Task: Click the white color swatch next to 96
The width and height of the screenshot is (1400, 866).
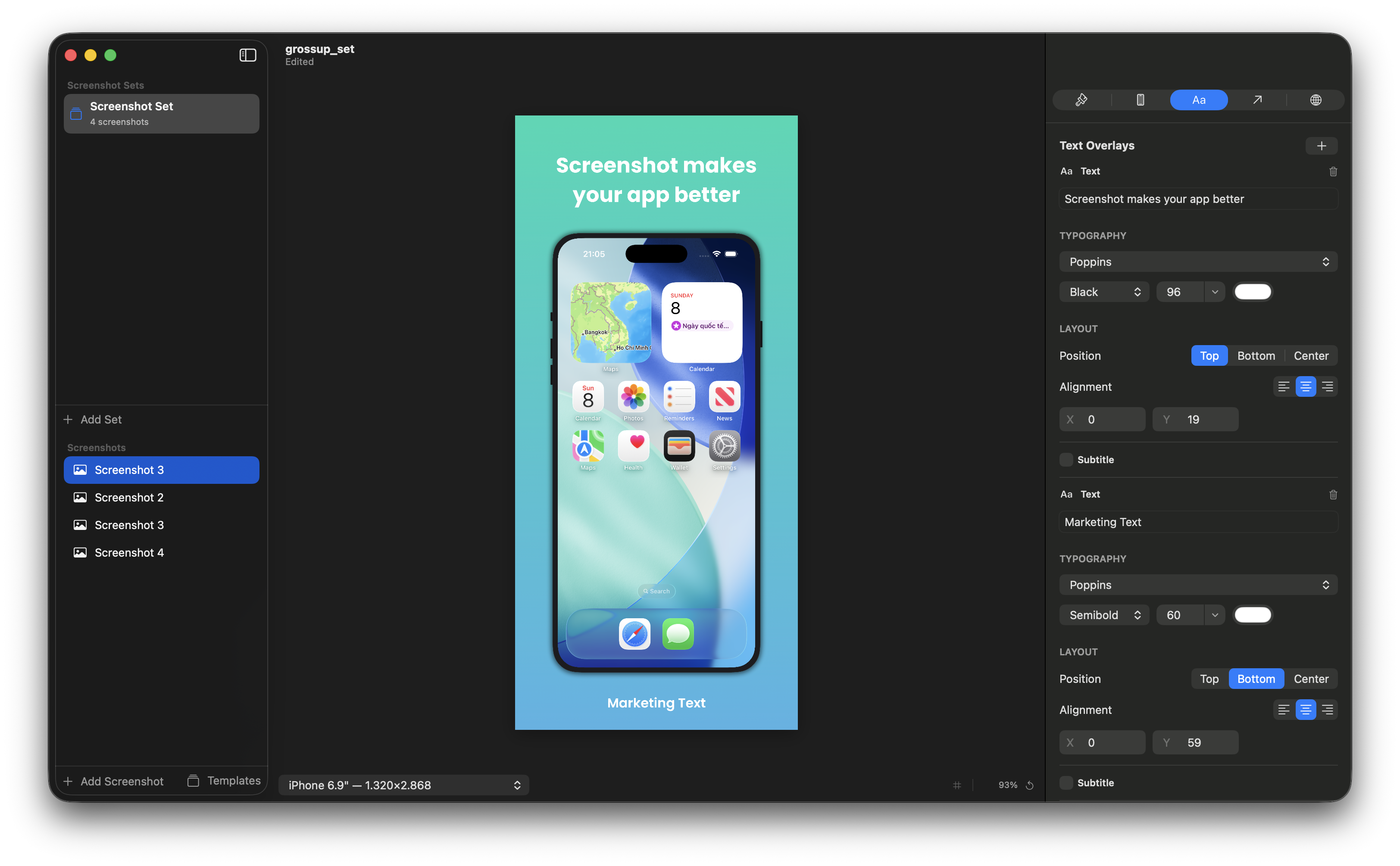Action: tap(1253, 292)
